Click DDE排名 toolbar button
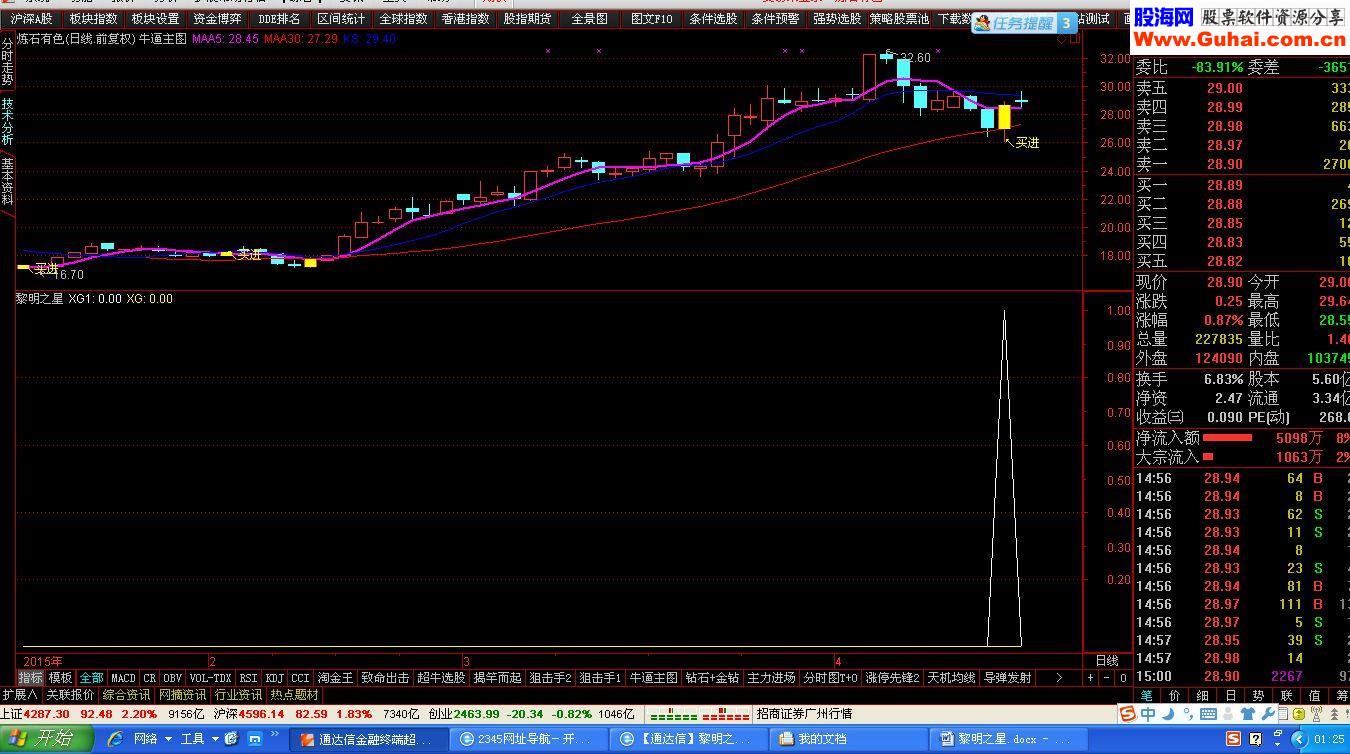Image resolution: width=1350 pixels, height=754 pixels. click(279, 19)
